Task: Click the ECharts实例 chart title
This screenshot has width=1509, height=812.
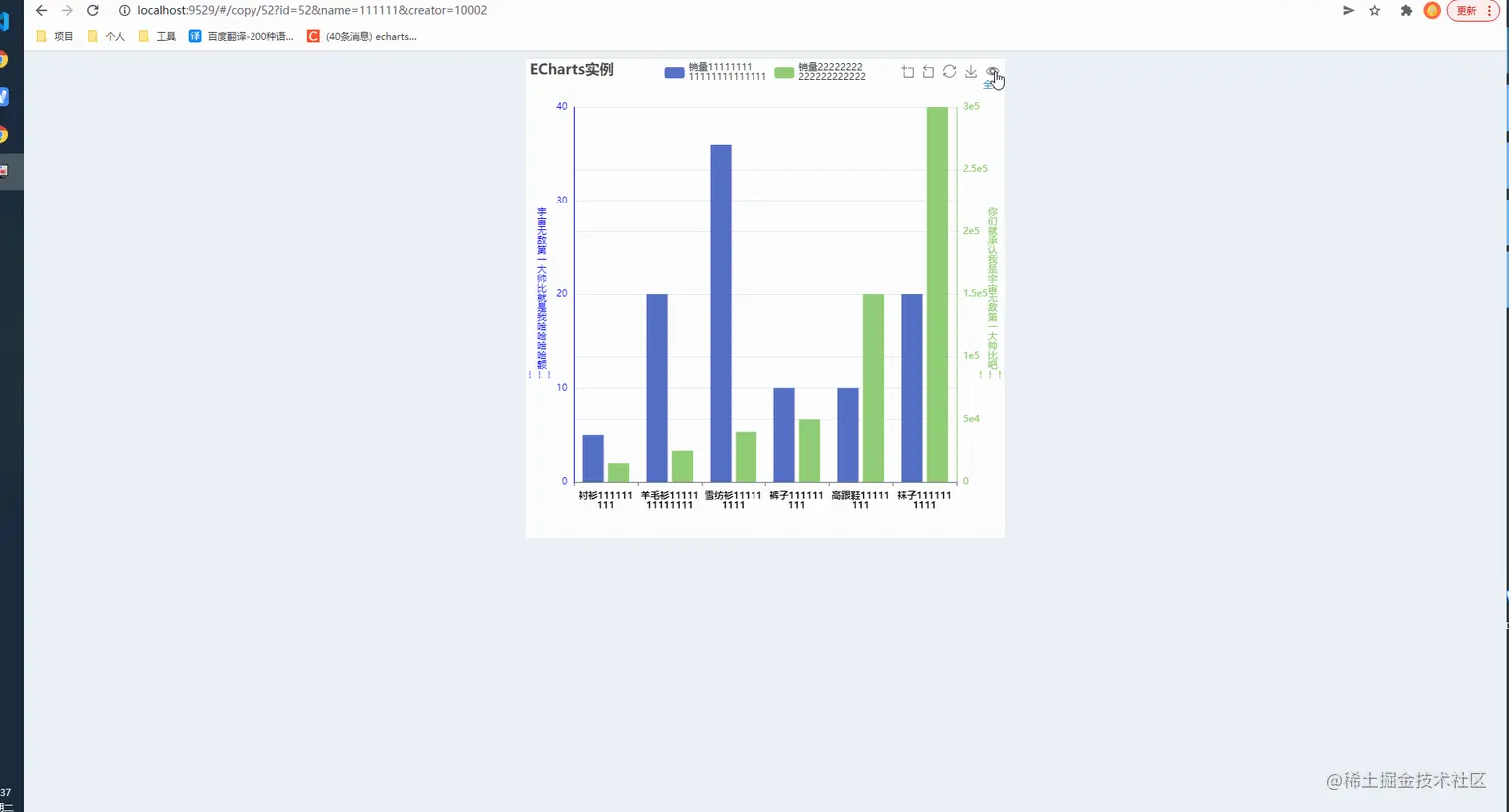Action: [572, 70]
